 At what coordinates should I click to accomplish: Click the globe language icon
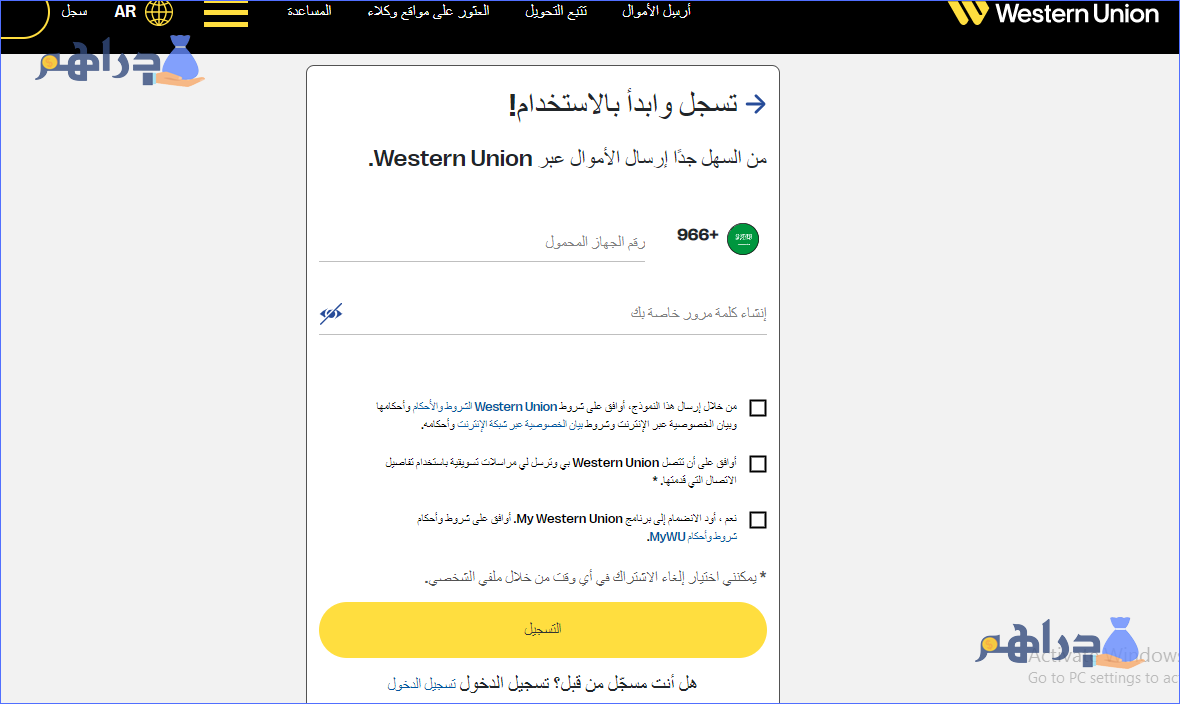(159, 13)
